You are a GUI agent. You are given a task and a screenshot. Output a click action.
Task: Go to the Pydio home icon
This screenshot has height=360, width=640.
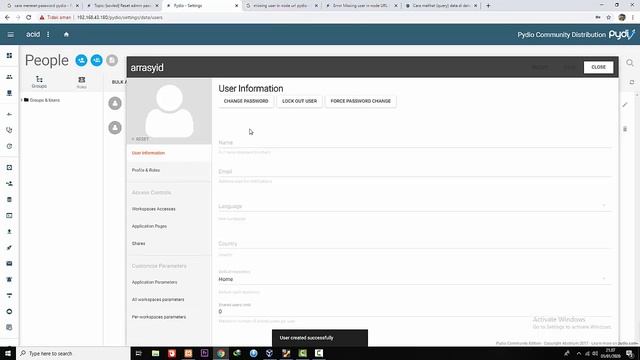click(66, 35)
